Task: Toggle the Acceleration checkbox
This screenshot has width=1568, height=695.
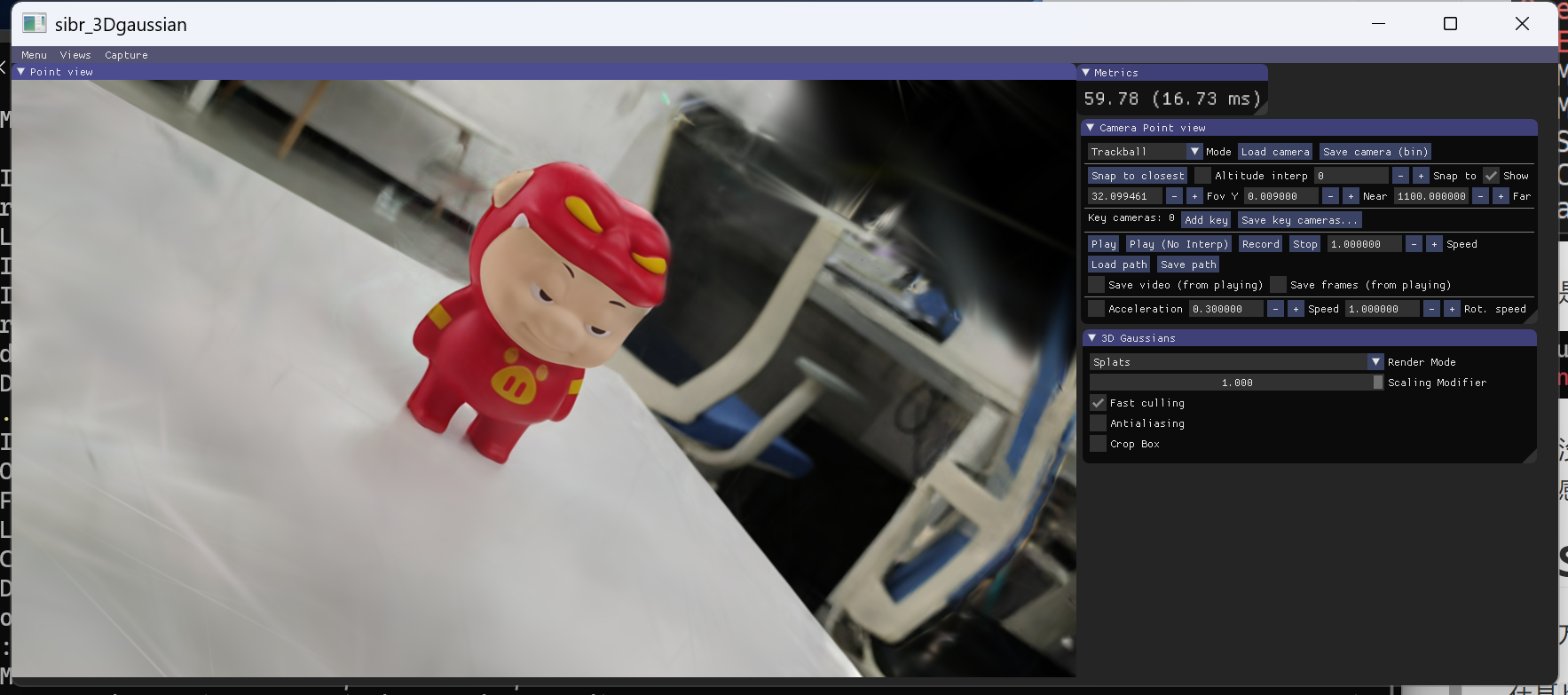Action: (x=1096, y=309)
